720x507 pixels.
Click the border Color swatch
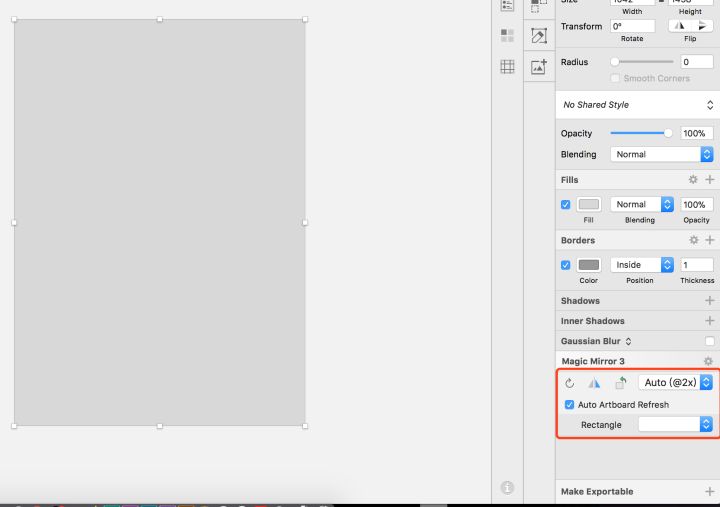(x=589, y=265)
